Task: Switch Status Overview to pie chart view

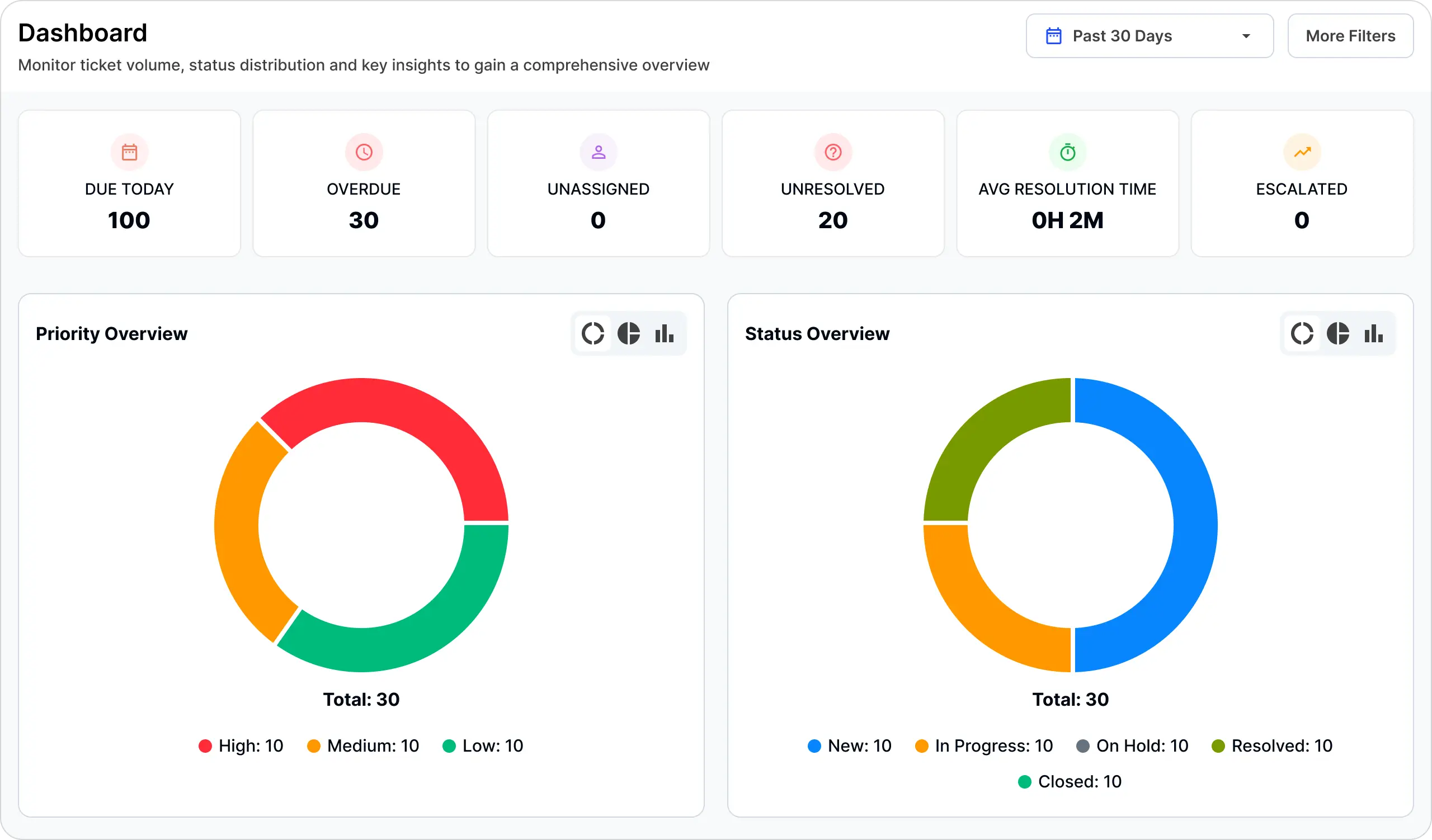Action: click(1337, 333)
